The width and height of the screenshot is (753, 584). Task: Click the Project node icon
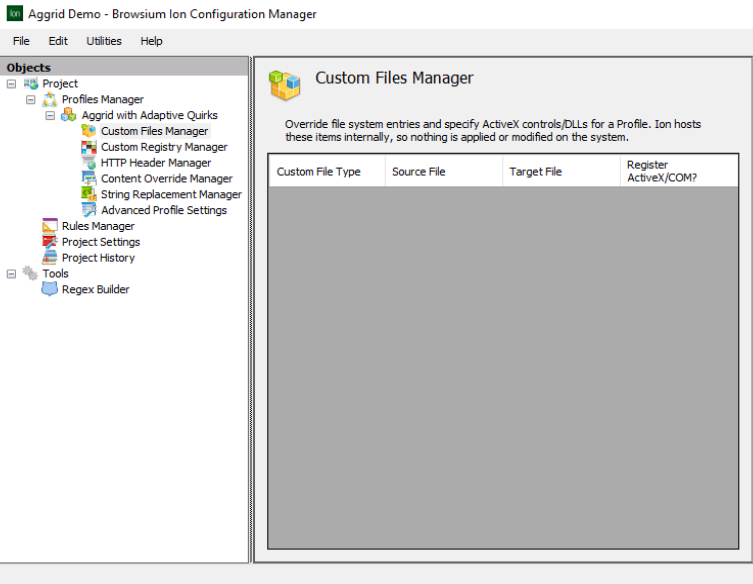31,84
